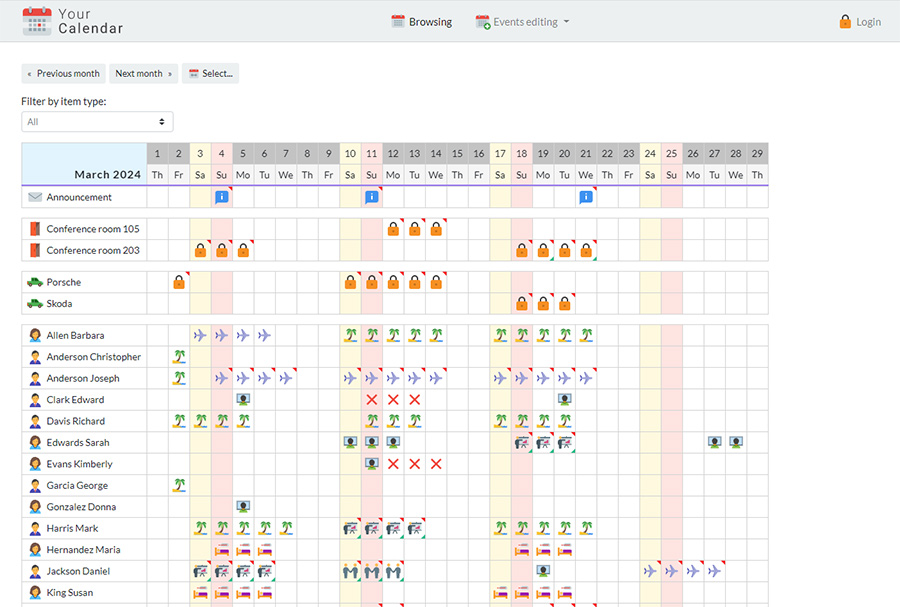Open the announcement icon on March 21
This screenshot has height=607, width=900.
tap(586, 197)
